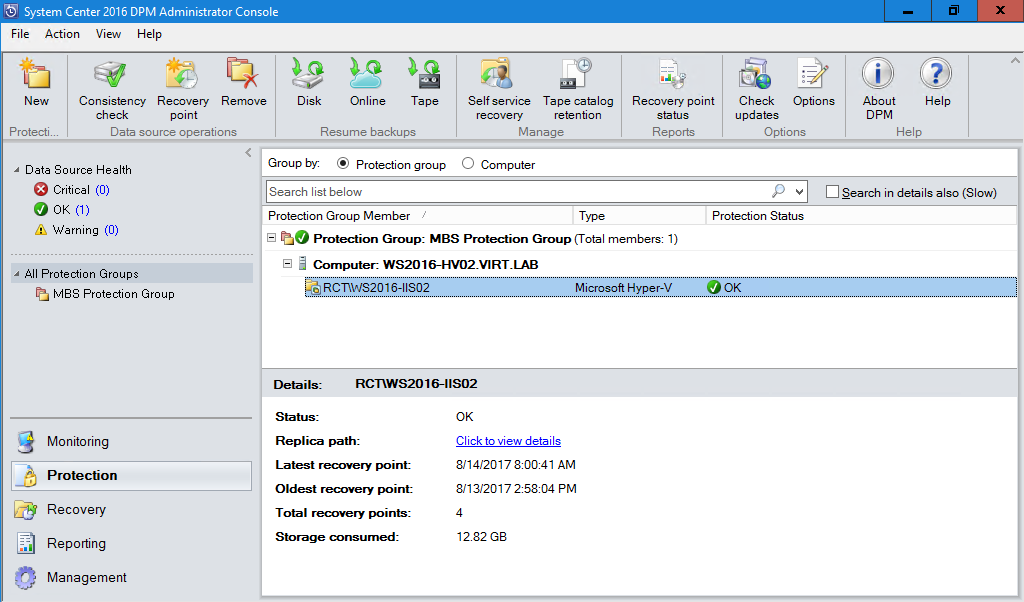Switch to the Monitoring workspace
Viewport: 1024px width, 602px height.
pyautogui.click(x=131, y=441)
